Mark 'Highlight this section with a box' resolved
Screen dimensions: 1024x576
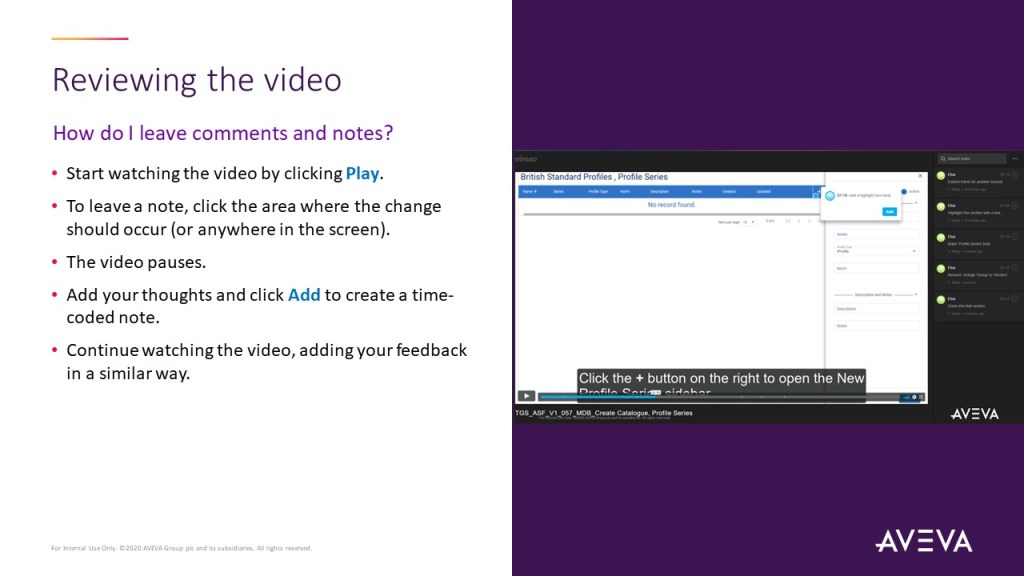point(1015,206)
